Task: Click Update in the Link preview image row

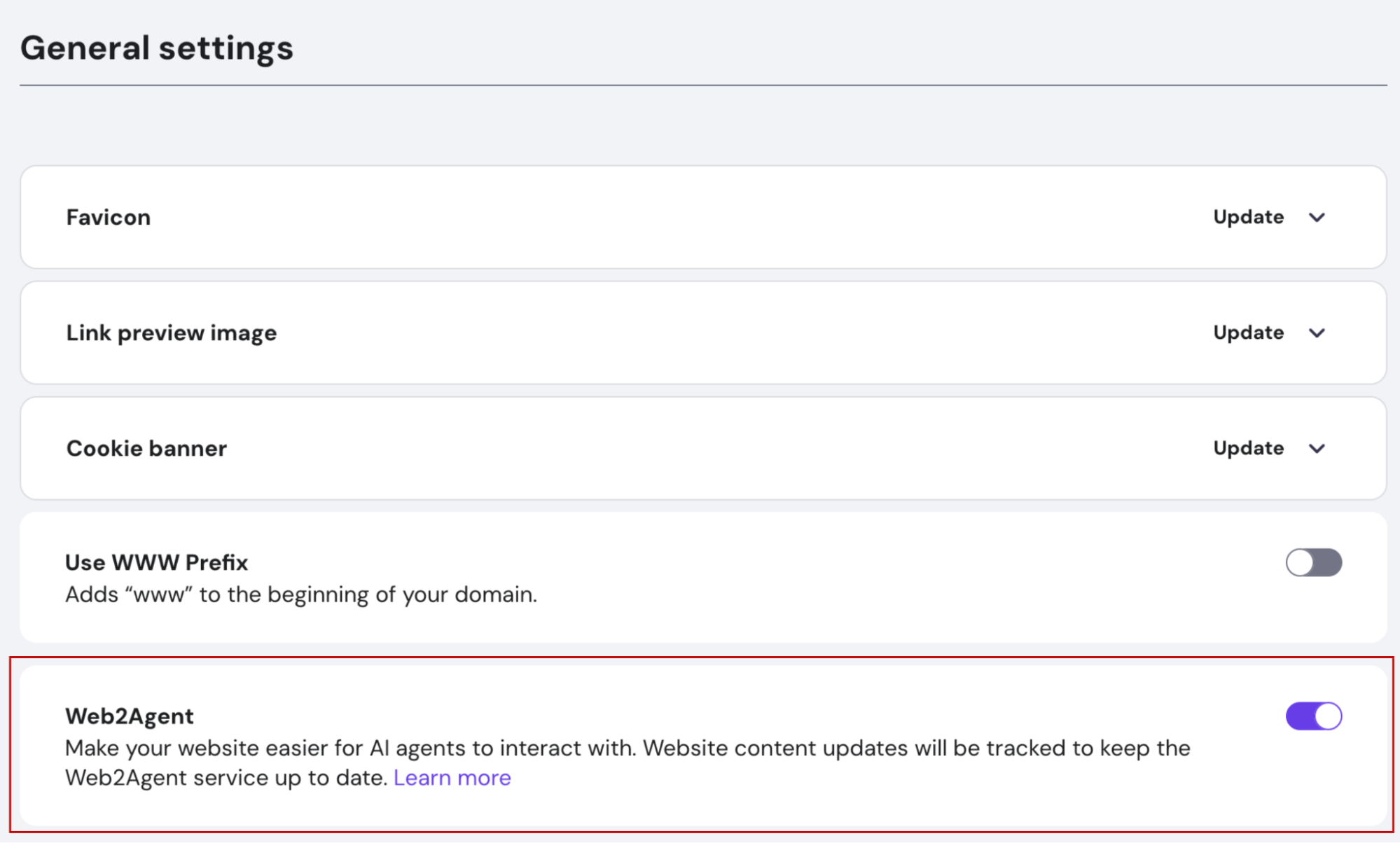Action: (x=1248, y=333)
